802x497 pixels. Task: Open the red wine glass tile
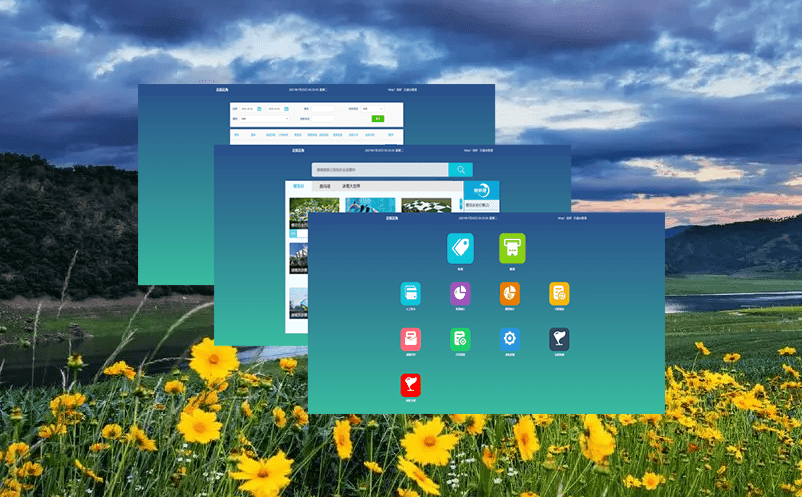click(410, 385)
